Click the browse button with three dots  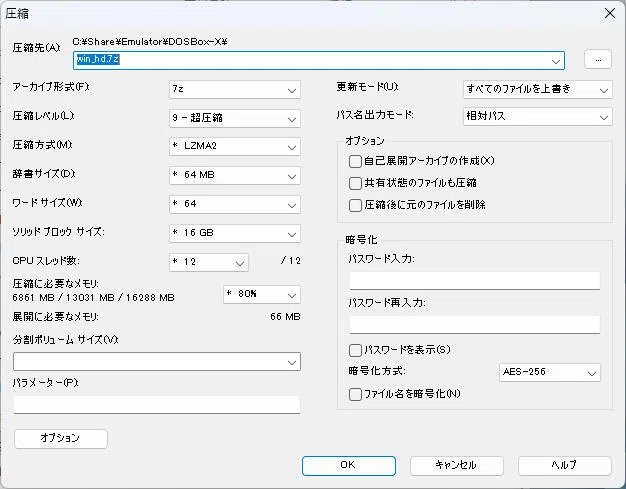[598, 60]
